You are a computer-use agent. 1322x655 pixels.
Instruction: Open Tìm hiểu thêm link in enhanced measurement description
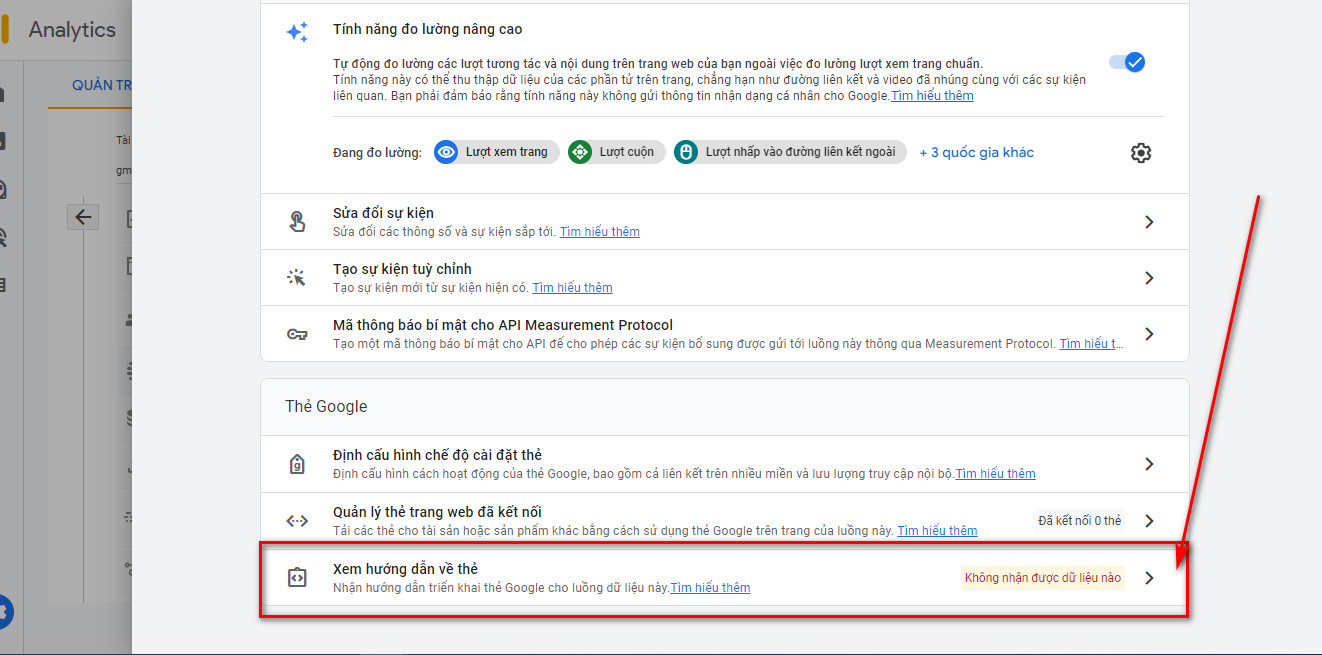932,96
